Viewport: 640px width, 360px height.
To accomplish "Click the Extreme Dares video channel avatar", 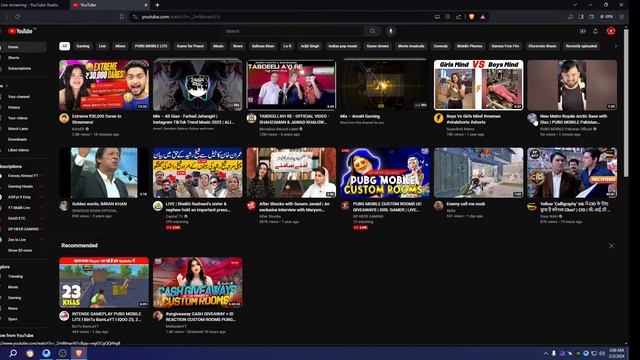I will 64,118.
